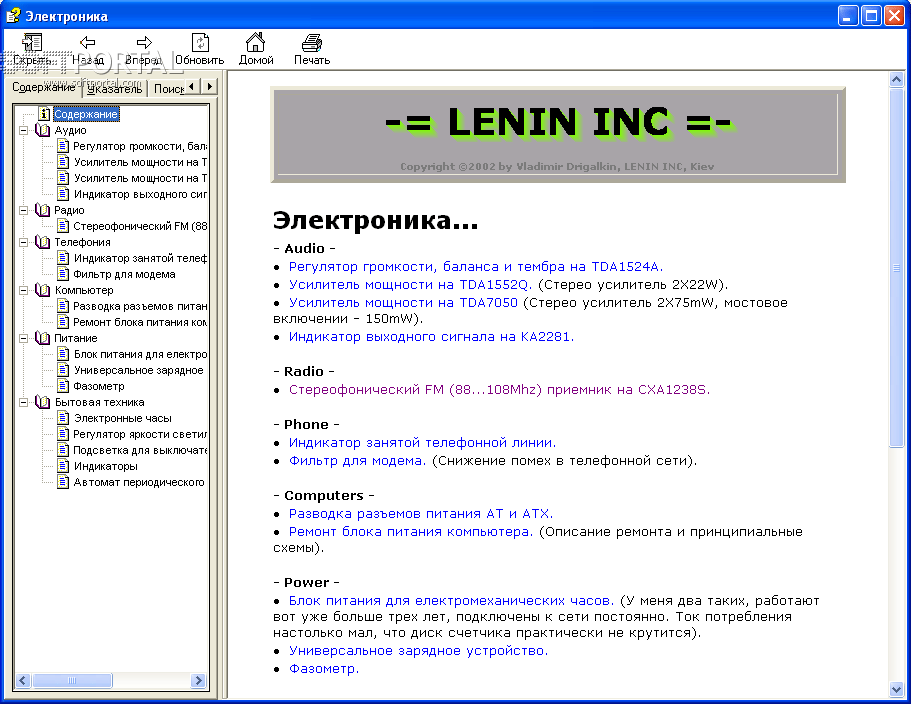Select tree item Регулятор яркости
The image size is (911, 704).
[140, 434]
